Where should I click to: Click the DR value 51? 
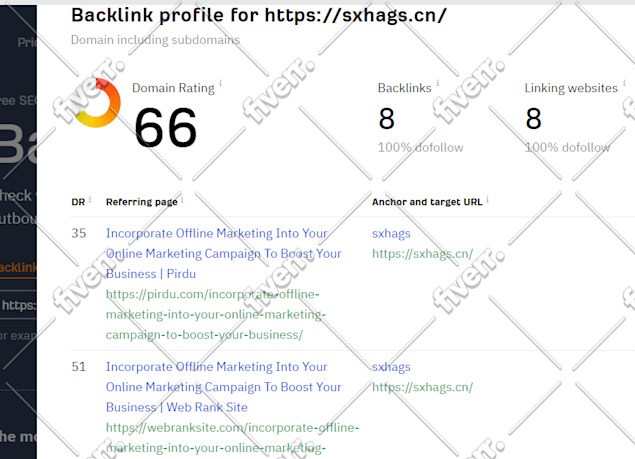pos(79,367)
